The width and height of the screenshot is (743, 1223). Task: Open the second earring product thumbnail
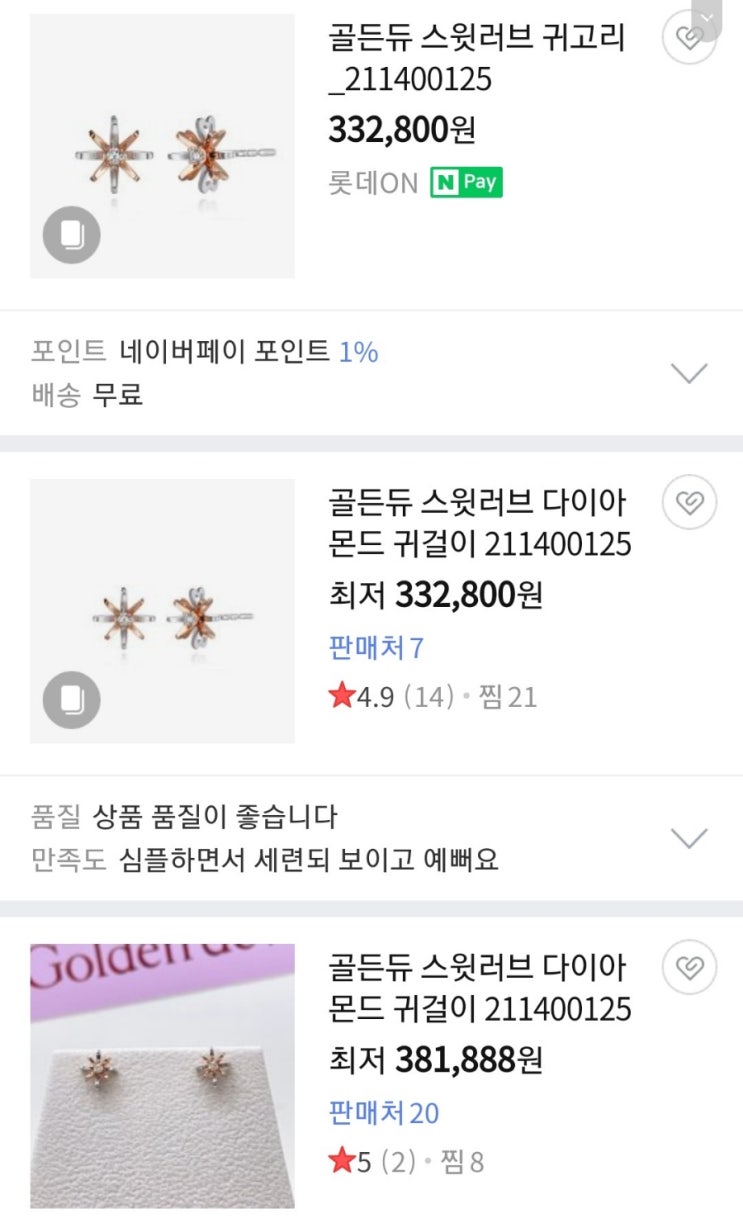point(162,611)
